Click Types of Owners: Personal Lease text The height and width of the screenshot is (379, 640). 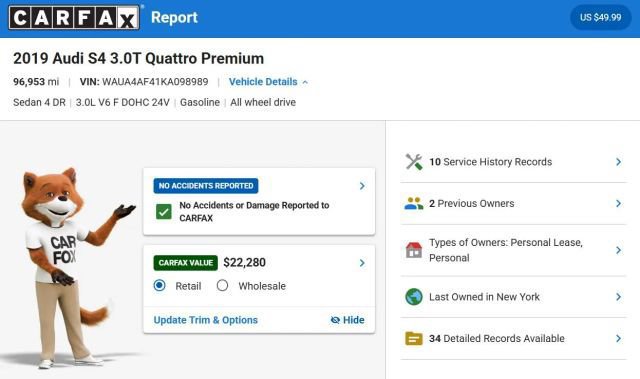pyautogui.click(x=506, y=250)
